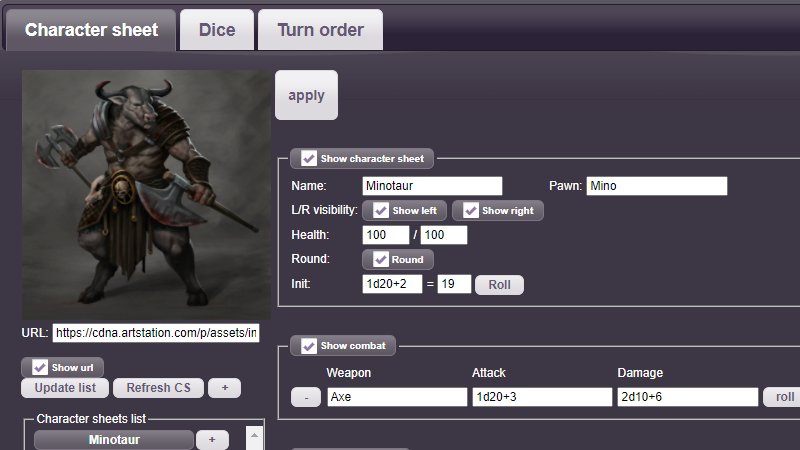This screenshot has height=450, width=800.
Task: Remove the Axe weapon with minus button
Action: [x=306, y=397]
